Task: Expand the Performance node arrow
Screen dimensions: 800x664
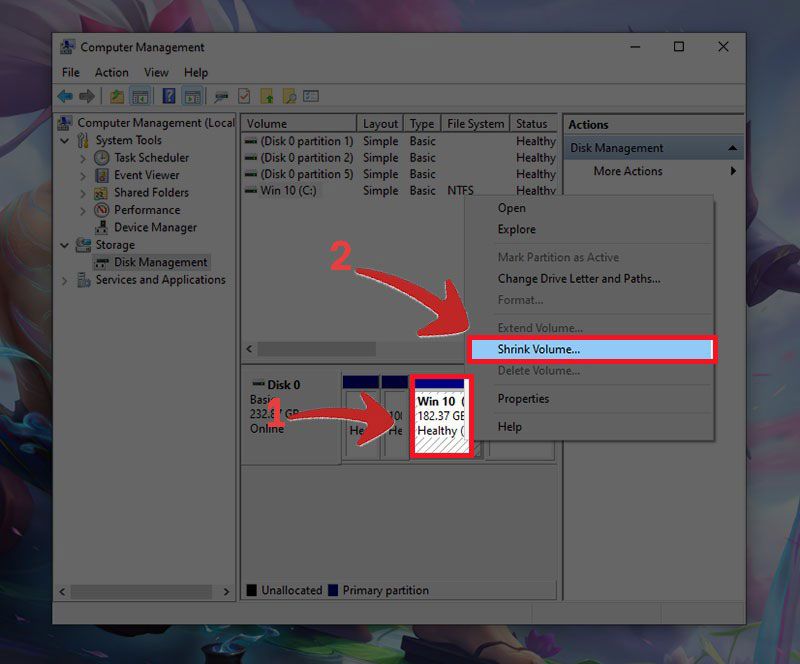Action: 83,211
